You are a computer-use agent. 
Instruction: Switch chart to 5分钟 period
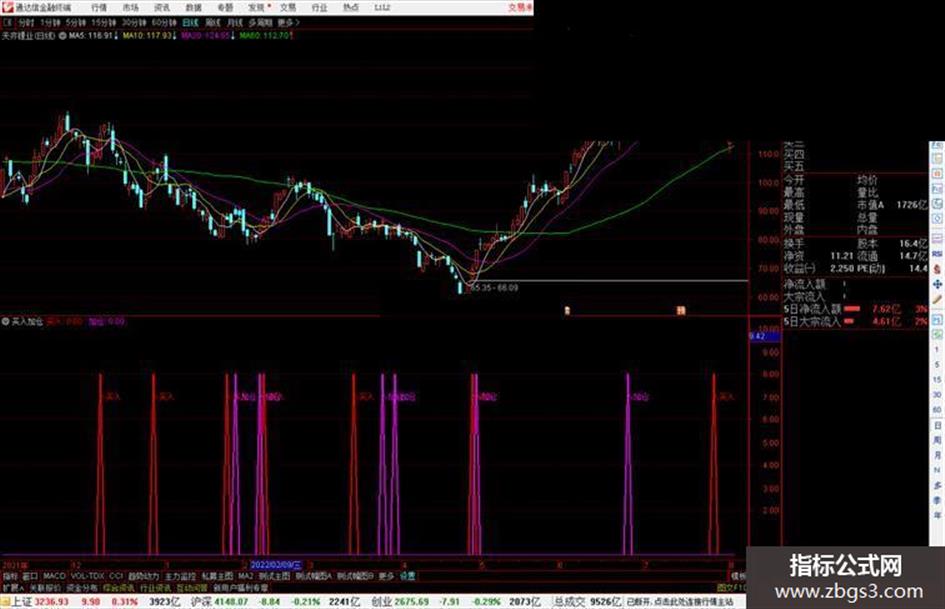coord(76,22)
